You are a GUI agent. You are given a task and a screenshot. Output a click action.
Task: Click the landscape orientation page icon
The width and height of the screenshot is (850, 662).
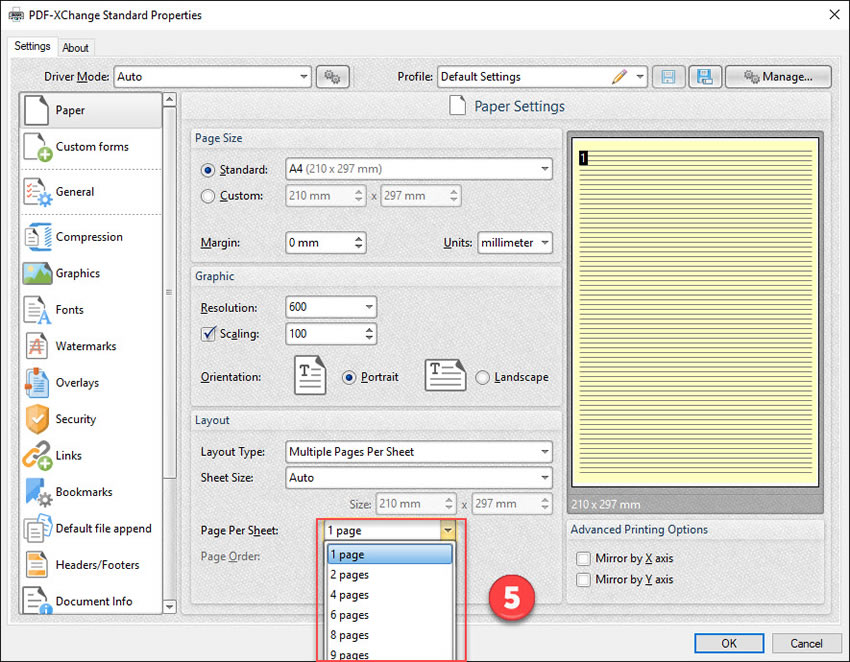(445, 375)
